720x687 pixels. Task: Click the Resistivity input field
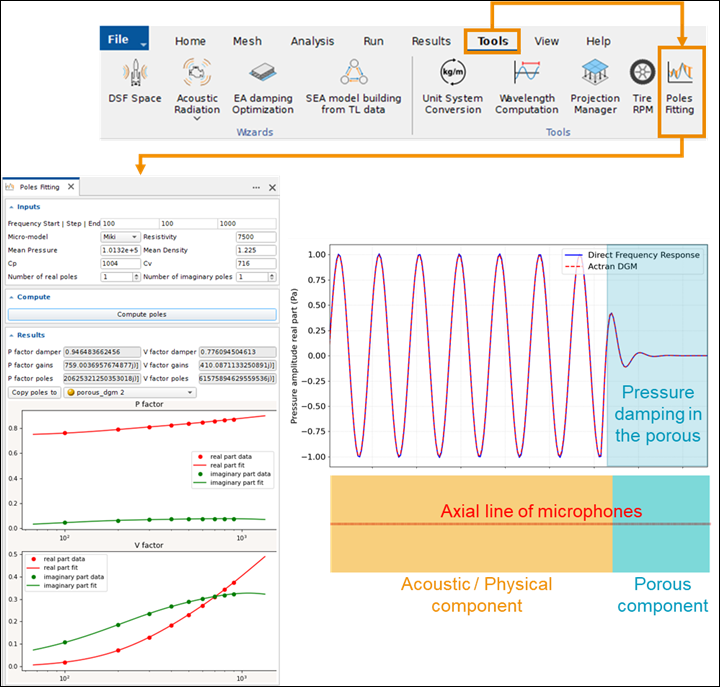pyautogui.click(x=255, y=237)
